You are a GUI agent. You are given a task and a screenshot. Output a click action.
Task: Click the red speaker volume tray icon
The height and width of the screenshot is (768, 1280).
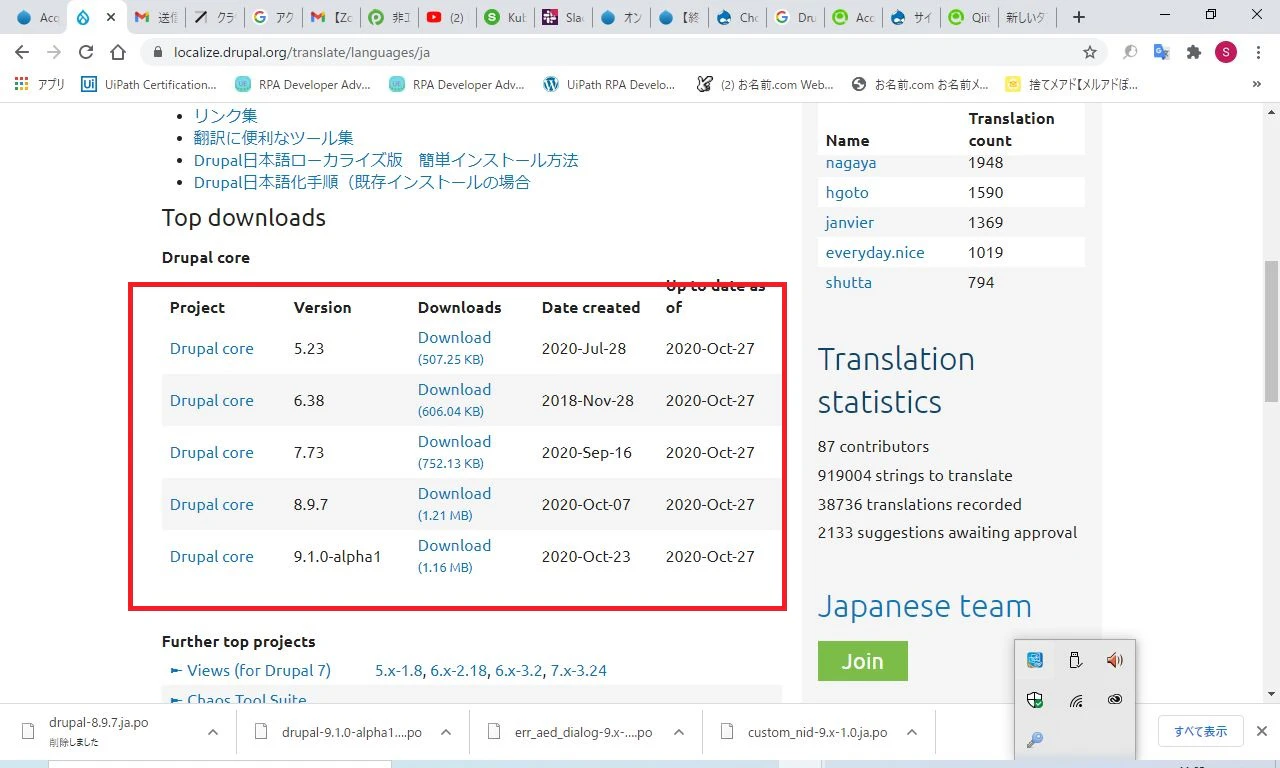pyautogui.click(x=1115, y=660)
